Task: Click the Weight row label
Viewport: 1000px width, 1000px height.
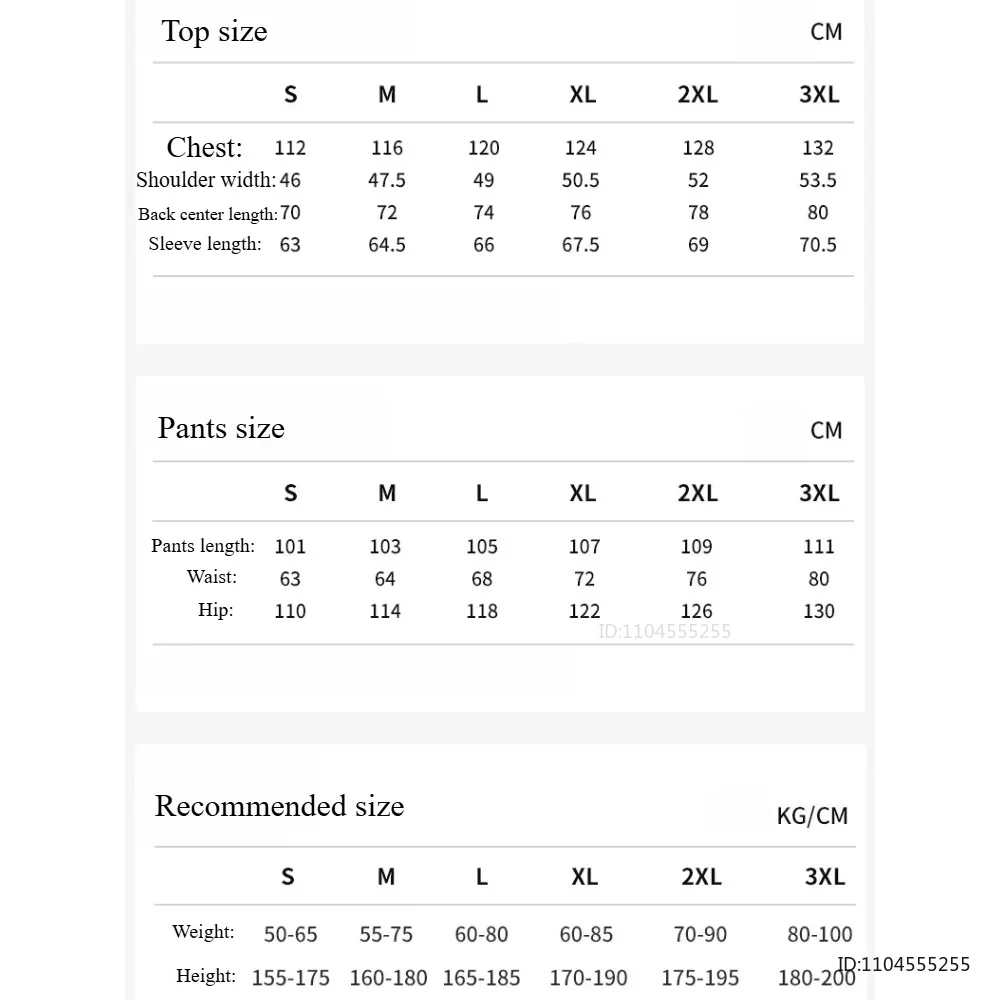Action: click(203, 932)
